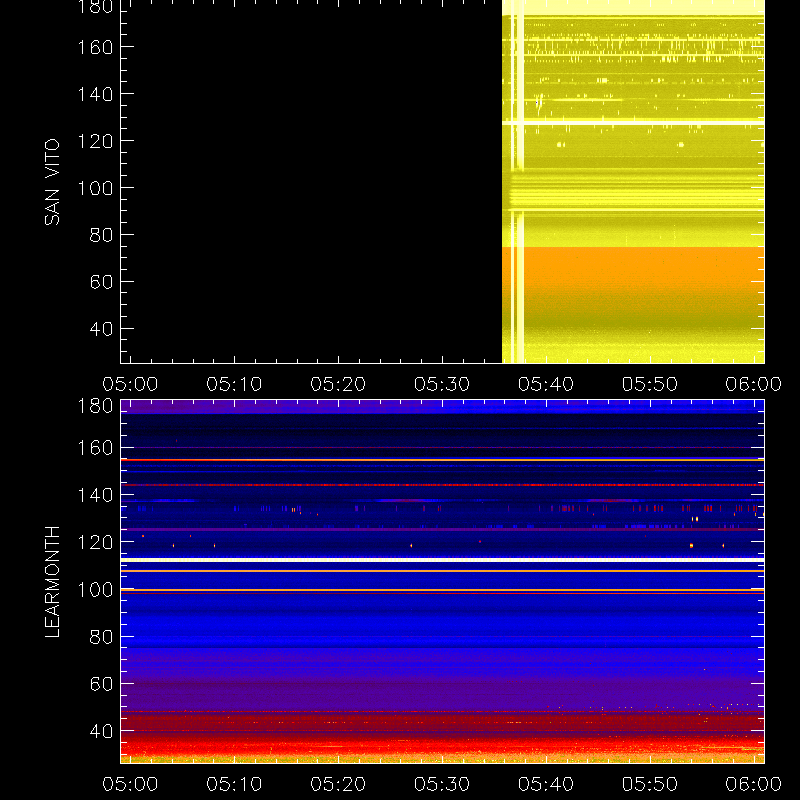Click the LEARMONTH axis title

pyautogui.click(x=52, y=582)
